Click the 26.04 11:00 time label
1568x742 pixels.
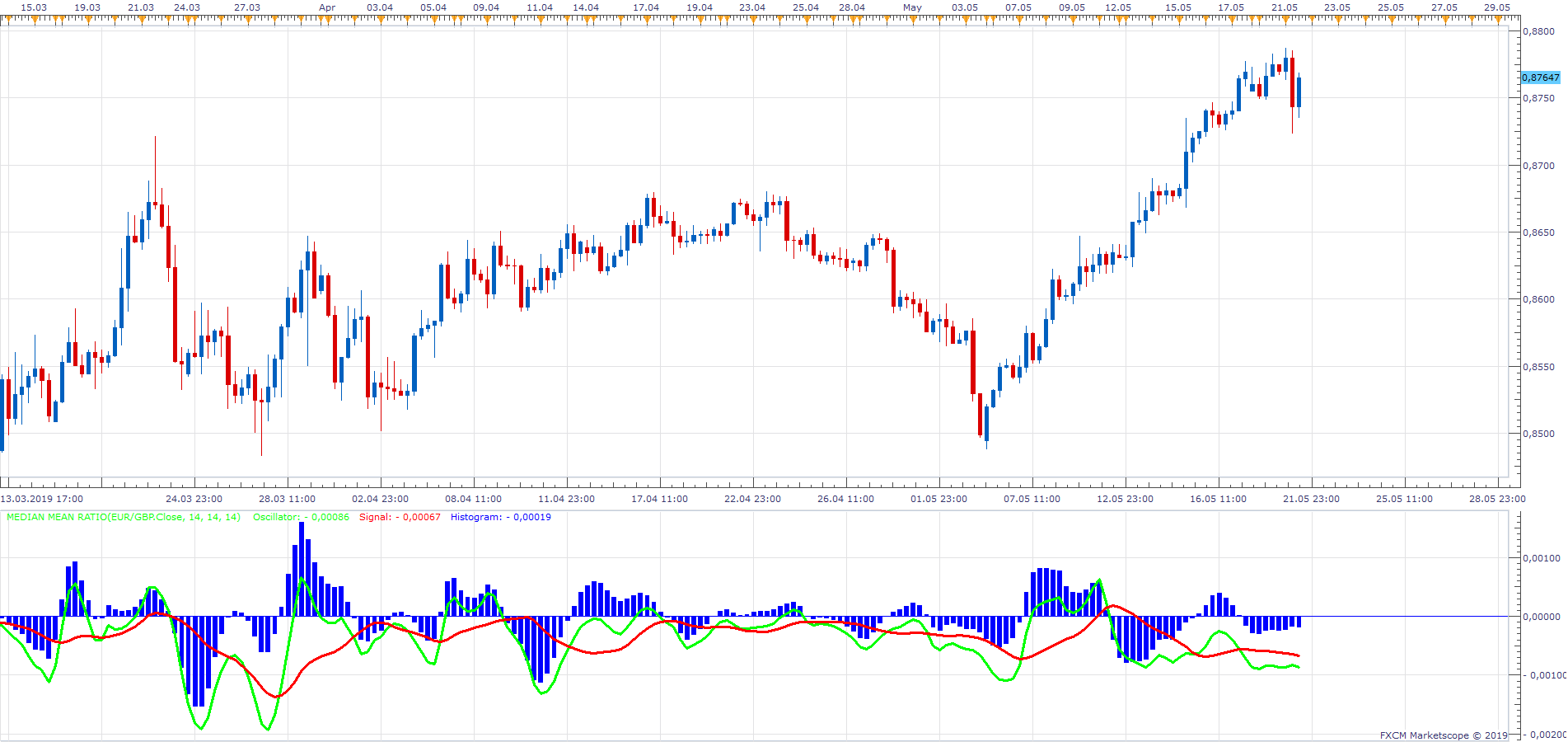[846, 499]
